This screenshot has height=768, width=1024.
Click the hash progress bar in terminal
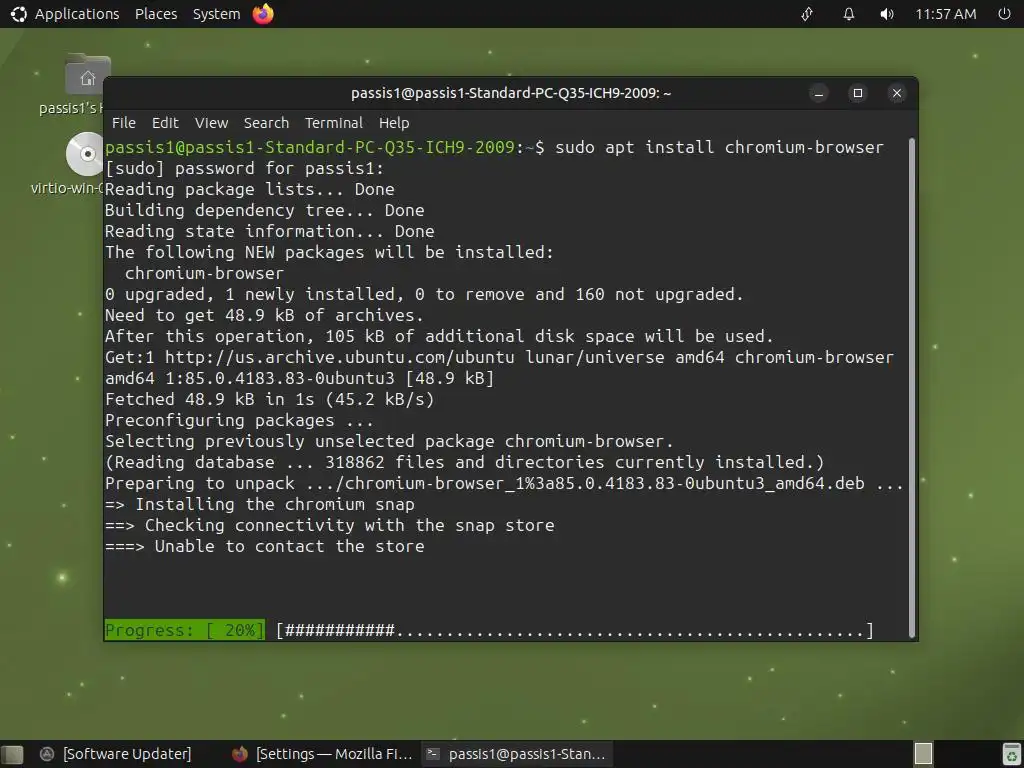(575, 630)
